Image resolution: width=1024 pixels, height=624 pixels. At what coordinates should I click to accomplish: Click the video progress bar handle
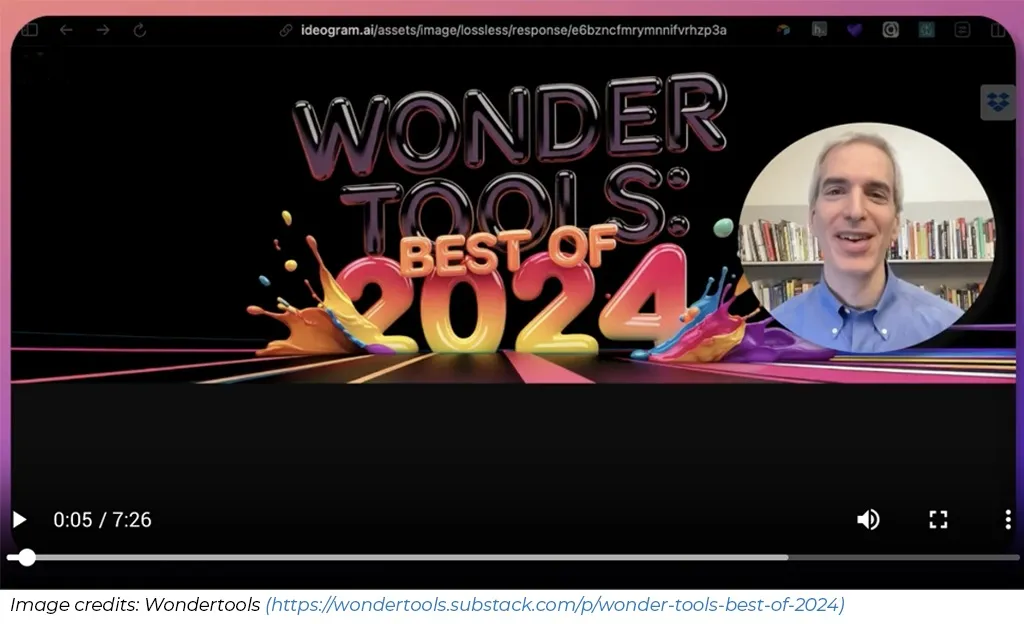[x=26, y=557]
